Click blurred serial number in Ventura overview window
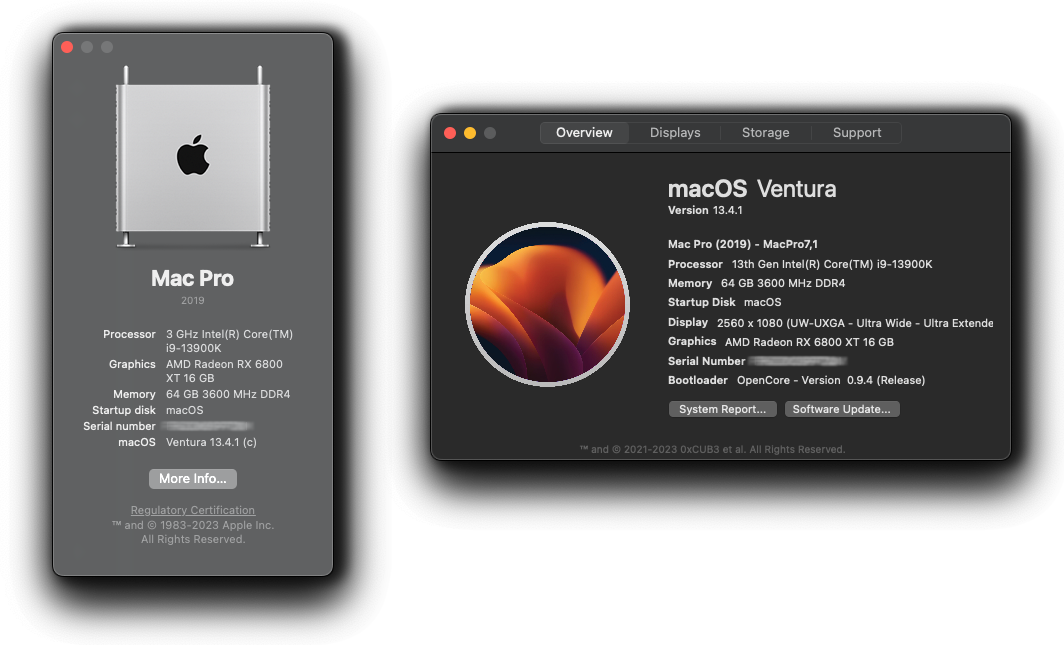This screenshot has height=645, width=1064. point(797,361)
